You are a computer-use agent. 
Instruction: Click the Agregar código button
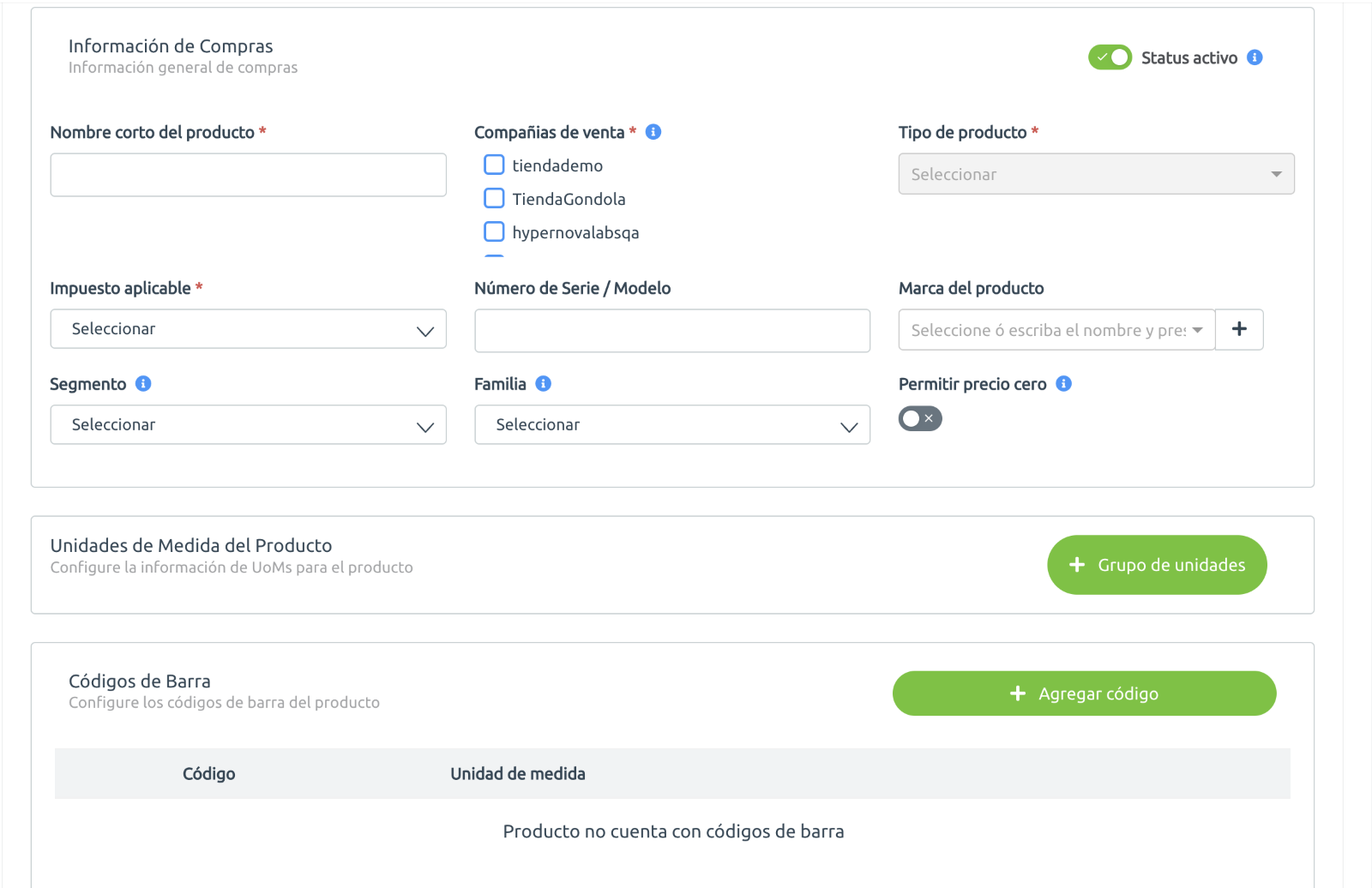click(x=1084, y=693)
